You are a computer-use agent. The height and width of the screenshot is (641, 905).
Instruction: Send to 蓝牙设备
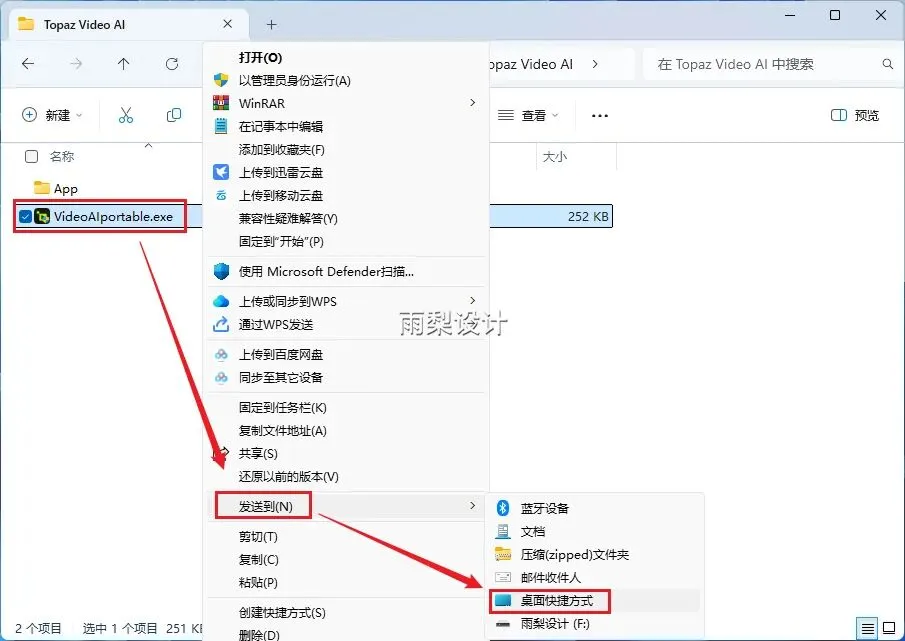[x=594, y=508]
